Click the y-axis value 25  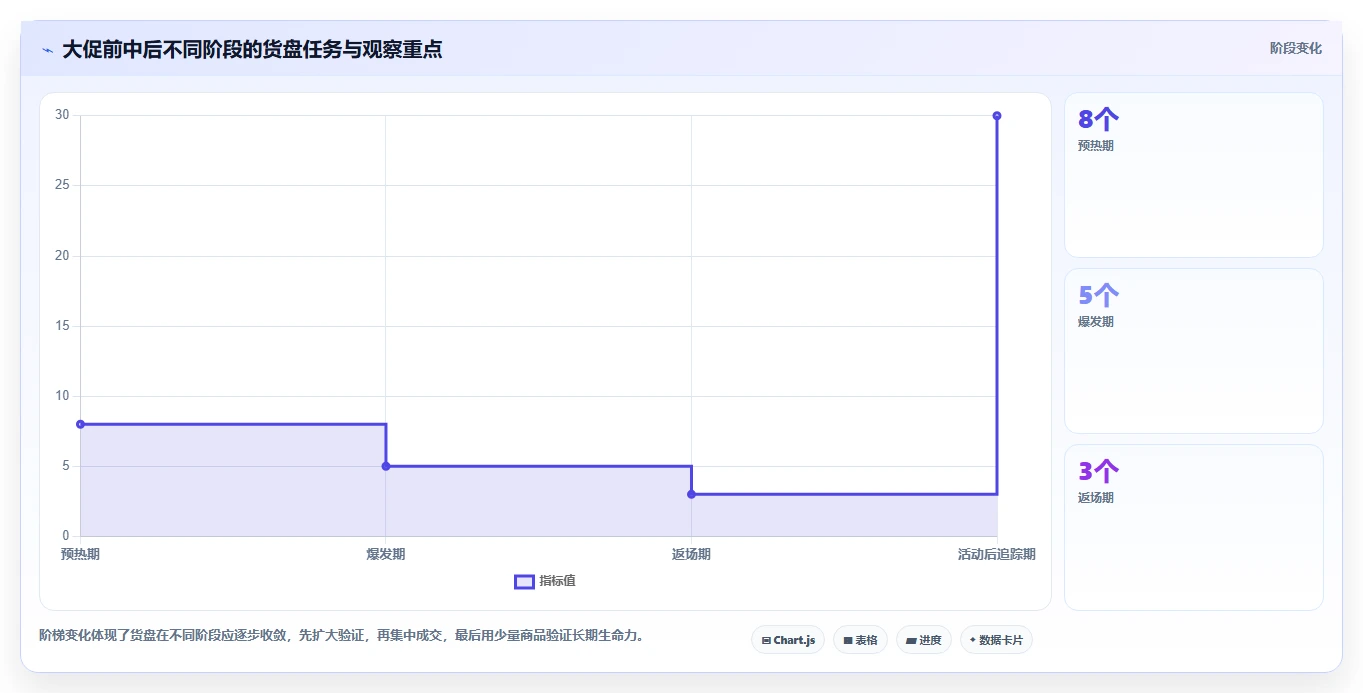(62, 185)
